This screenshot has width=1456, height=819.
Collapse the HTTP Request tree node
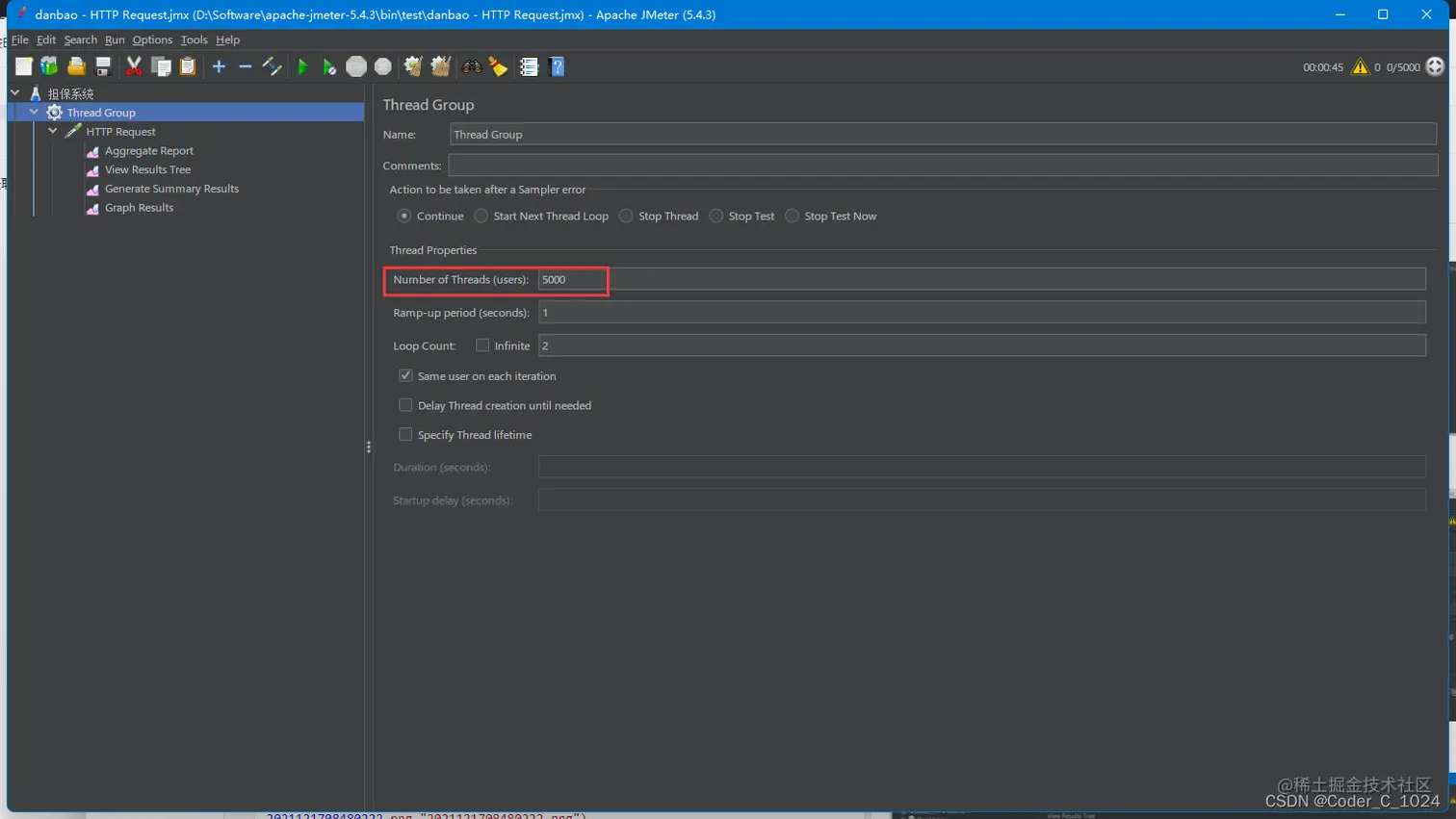pyautogui.click(x=53, y=131)
